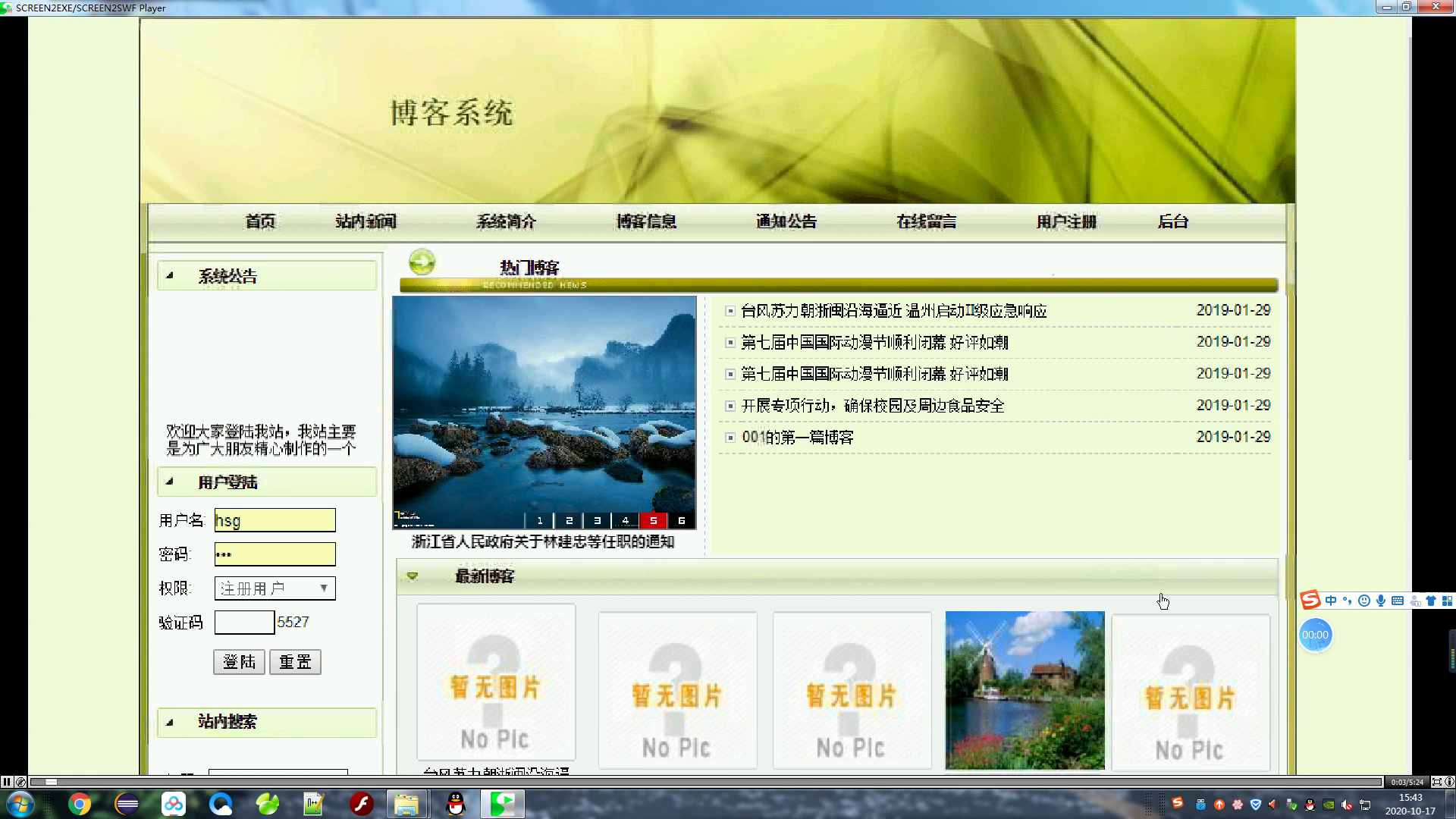Screen dimensions: 1456x819
Task: Open Eclipse from the taskbar
Action: point(127,804)
